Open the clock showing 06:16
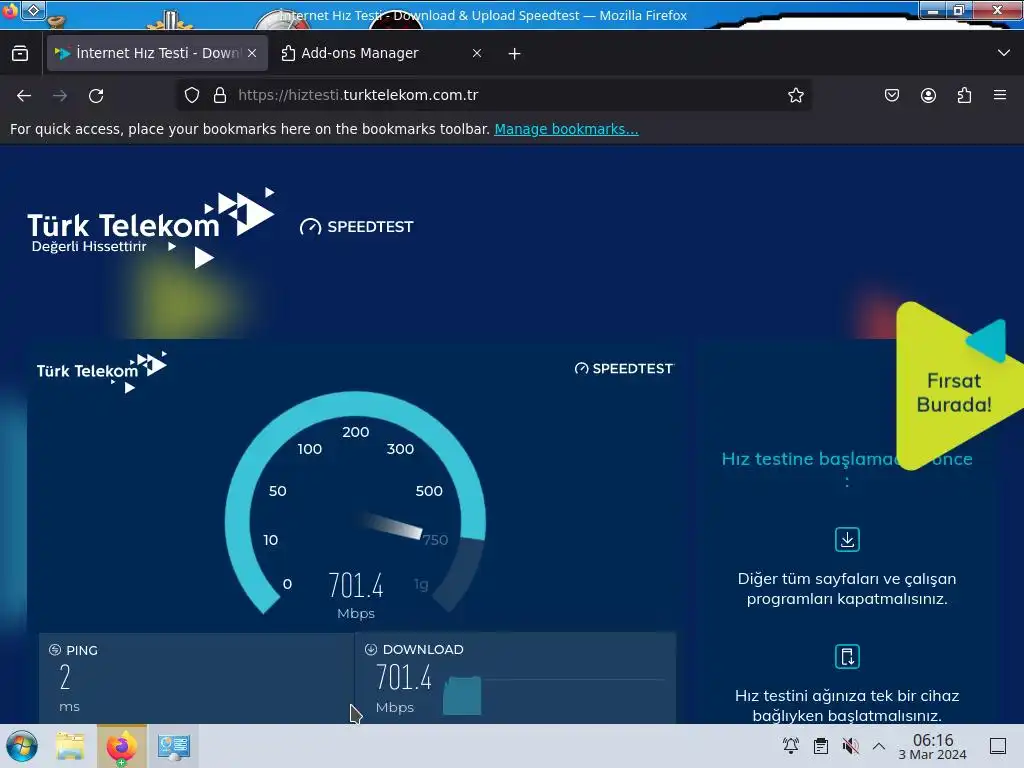 (933, 746)
